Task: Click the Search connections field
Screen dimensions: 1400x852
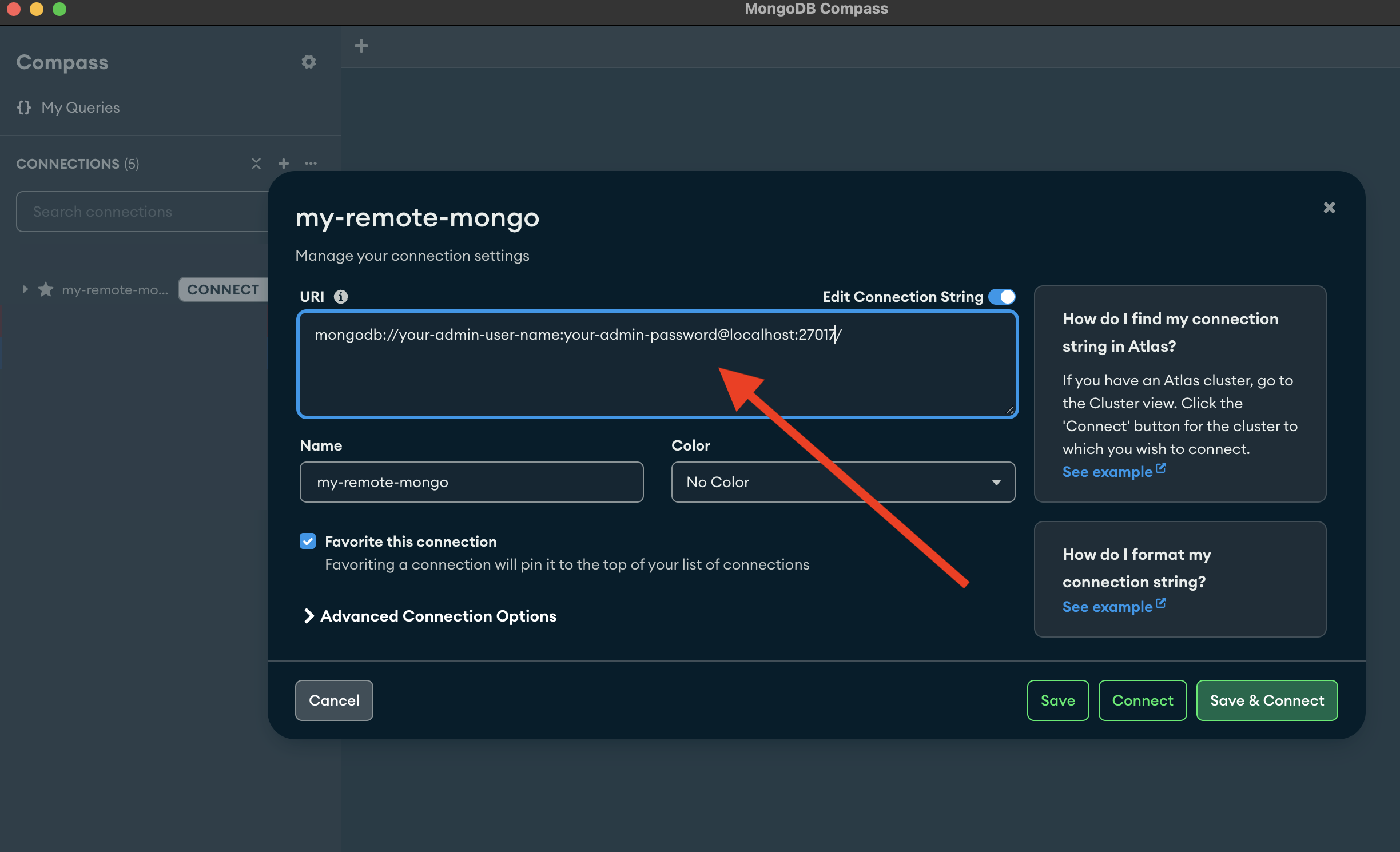Action: (x=143, y=212)
